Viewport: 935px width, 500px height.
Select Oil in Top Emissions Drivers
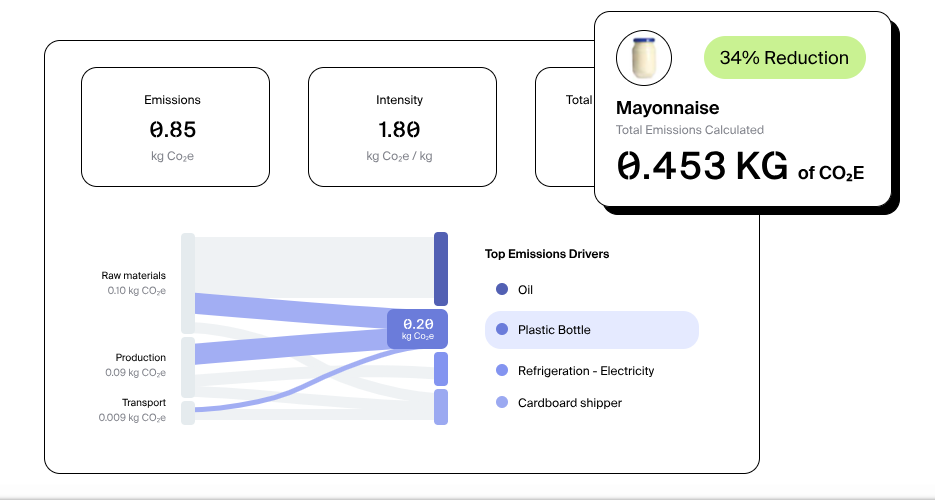(525, 290)
